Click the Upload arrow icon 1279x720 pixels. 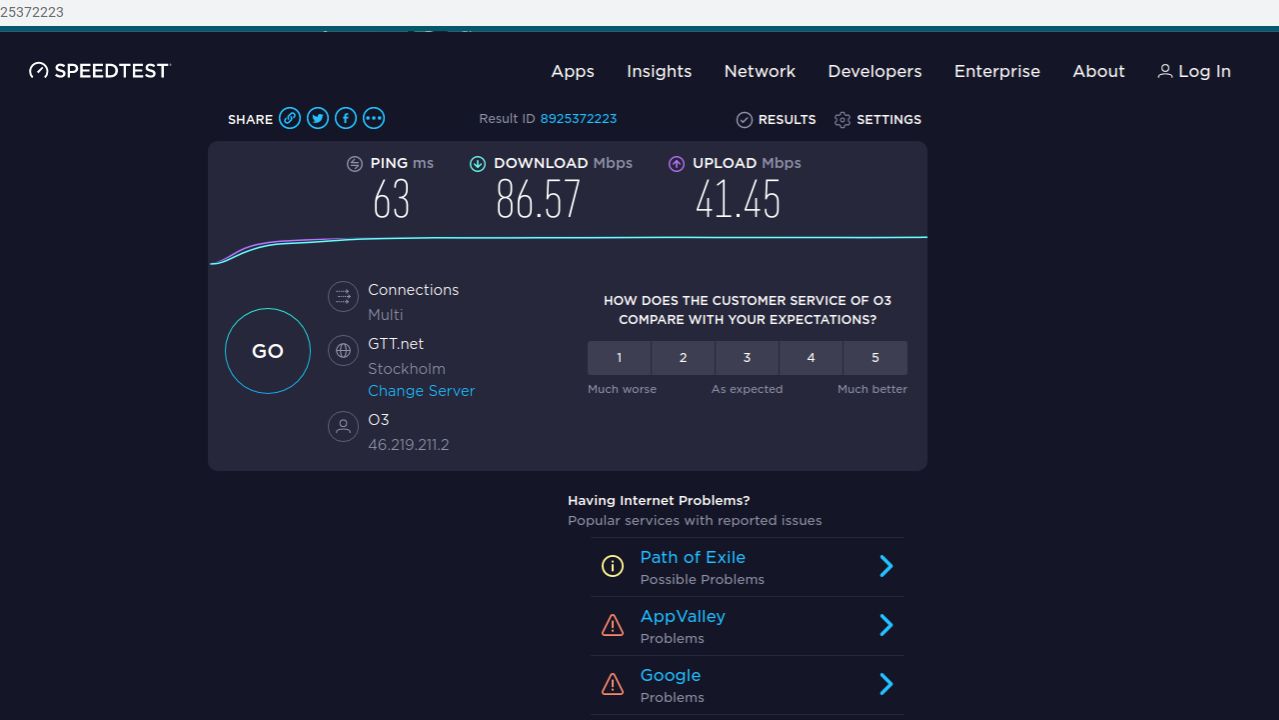(677, 164)
